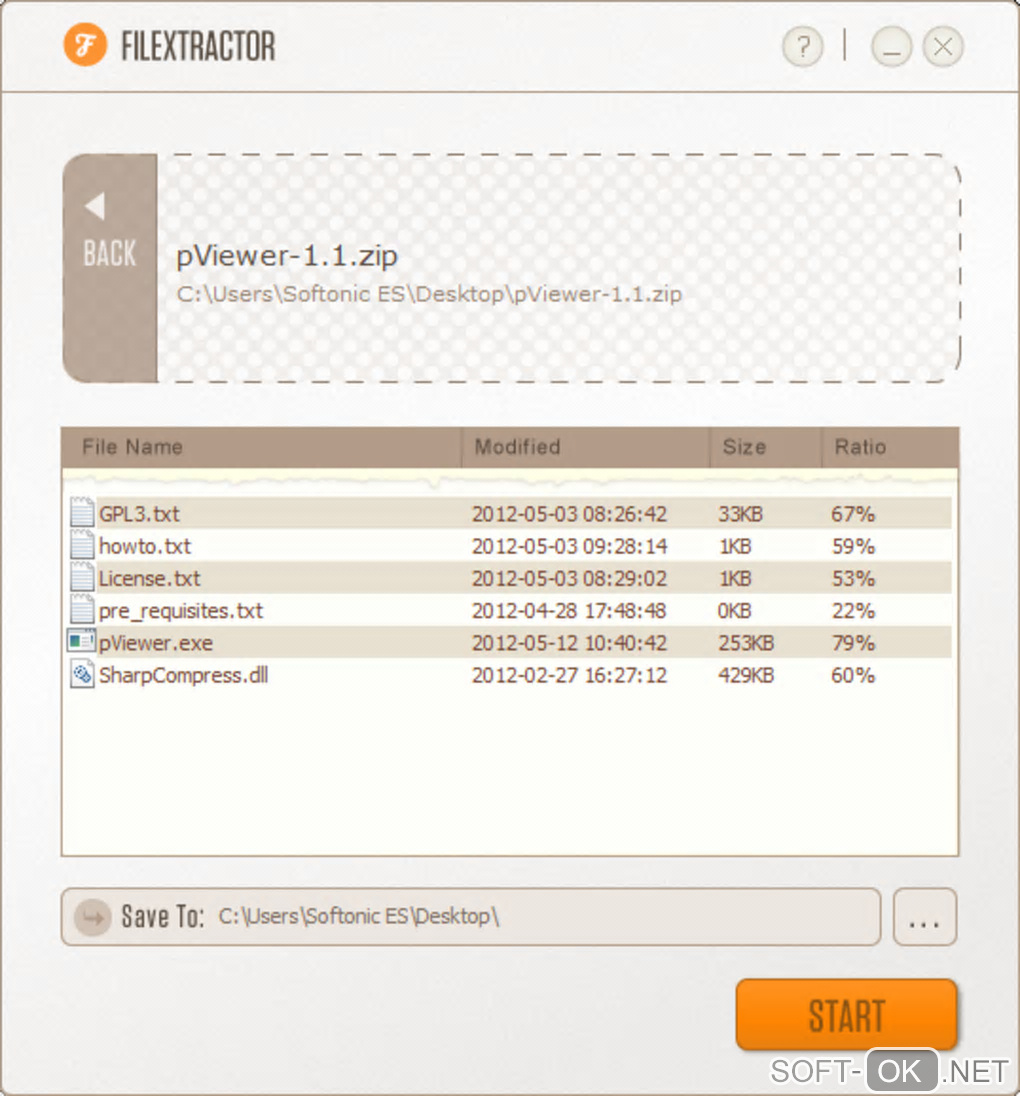Click the FileExtractor orange logo icon
Image resolution: width=1020 pixels, height=1096 pixels.
click(85, 45)
